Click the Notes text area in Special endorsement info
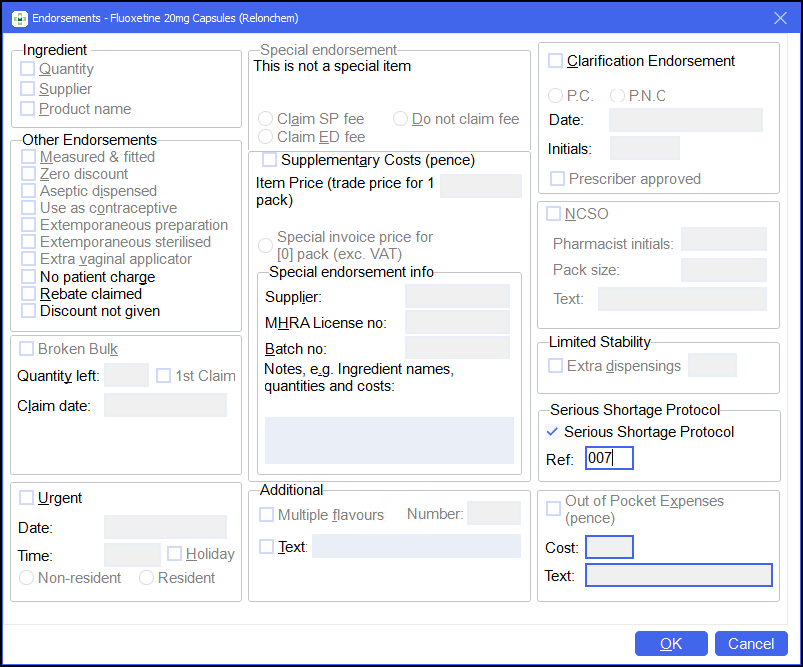This screenshot has height=667, width=803. point(389,441)
